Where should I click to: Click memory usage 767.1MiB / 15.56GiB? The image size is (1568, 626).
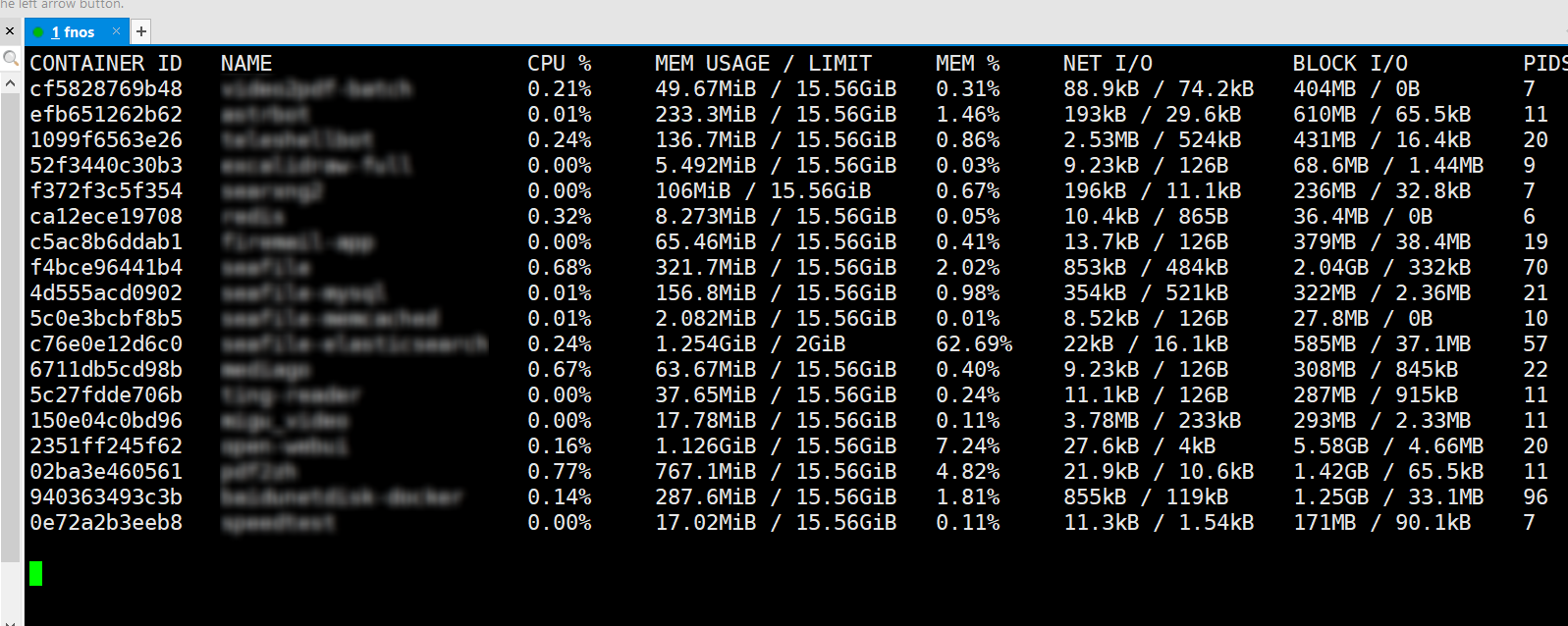pyautogui.click(x=776, y=472)
